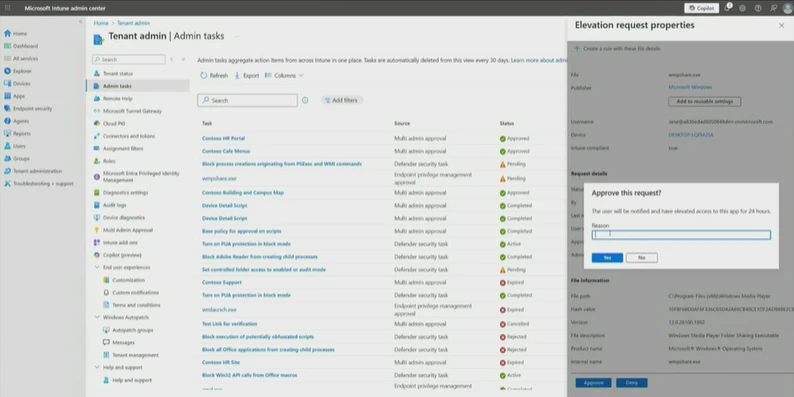Open the help question mark icon
794x397 pixels.
coord(758,8)
